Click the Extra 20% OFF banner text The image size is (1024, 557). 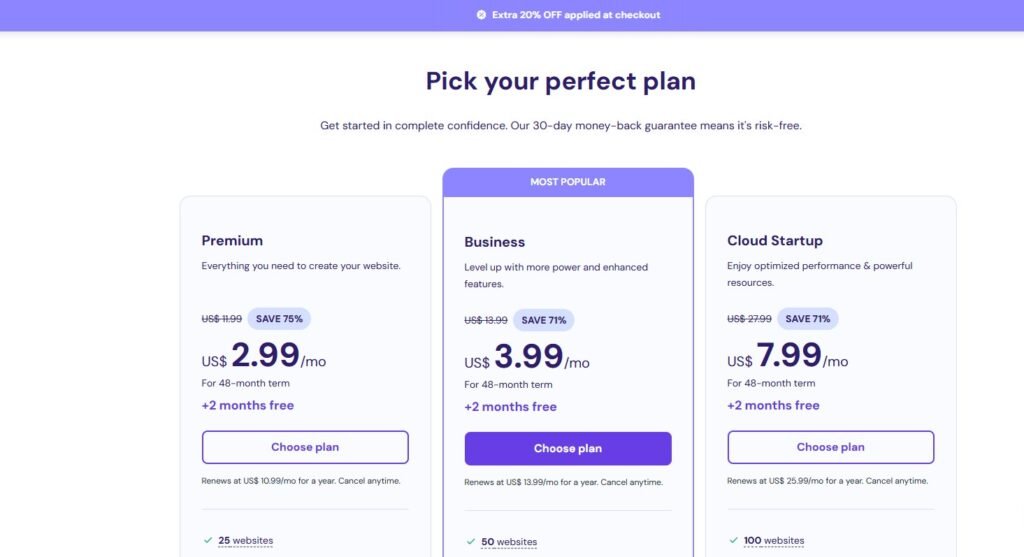coord(576,14)
